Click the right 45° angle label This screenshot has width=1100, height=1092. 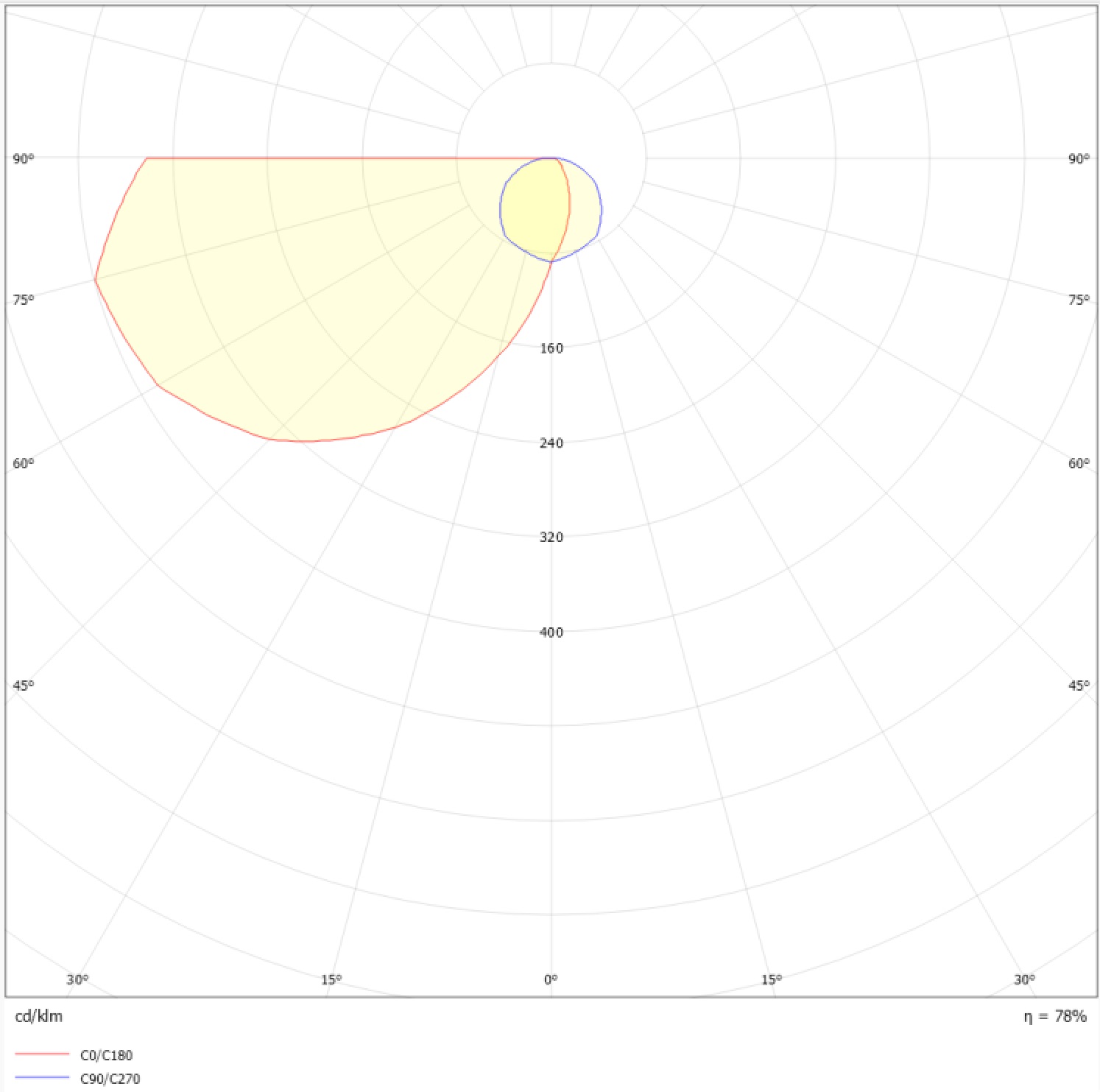point(1079,686)
